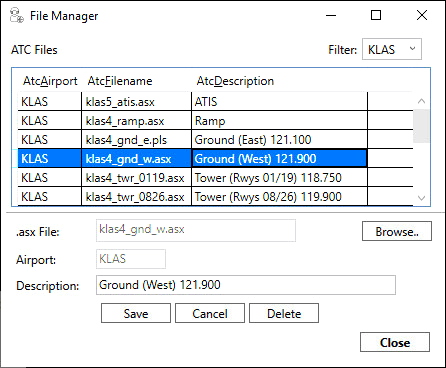
Task: Close the window with the title bar X
Action: (x=422, y=15)
